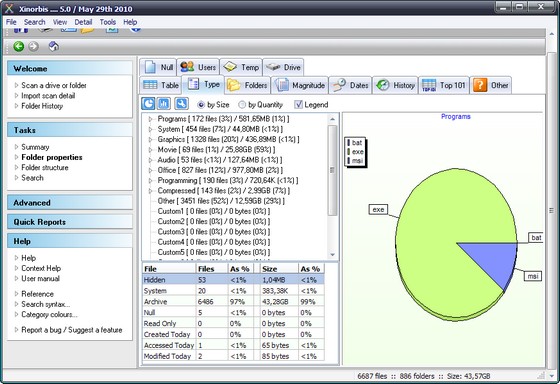Open the User manual link
This screenshot has width=560, height=384.
click(x=40, y=279)
